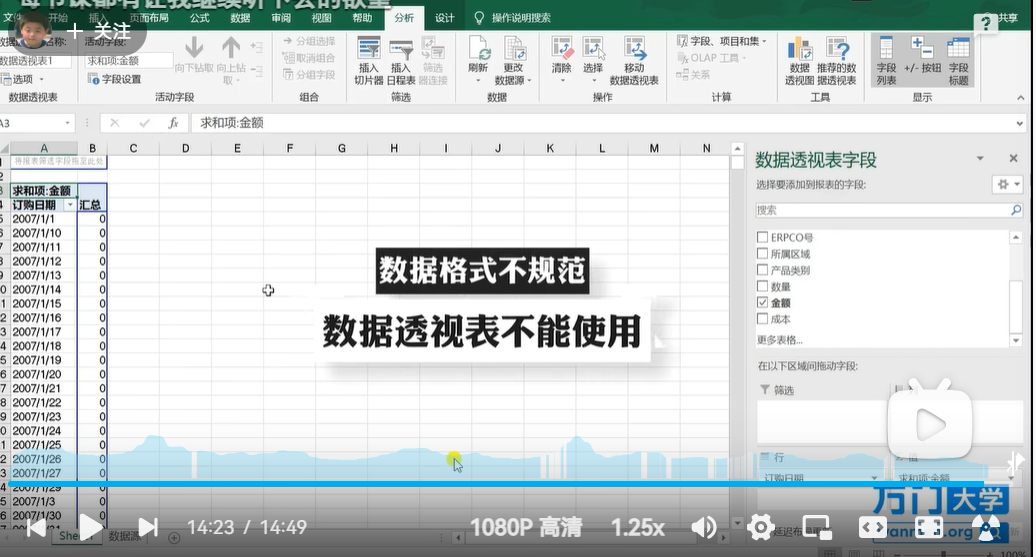1036x557 pixels.
Task: Open the Excel help question mark
Action: coord(985,24)
